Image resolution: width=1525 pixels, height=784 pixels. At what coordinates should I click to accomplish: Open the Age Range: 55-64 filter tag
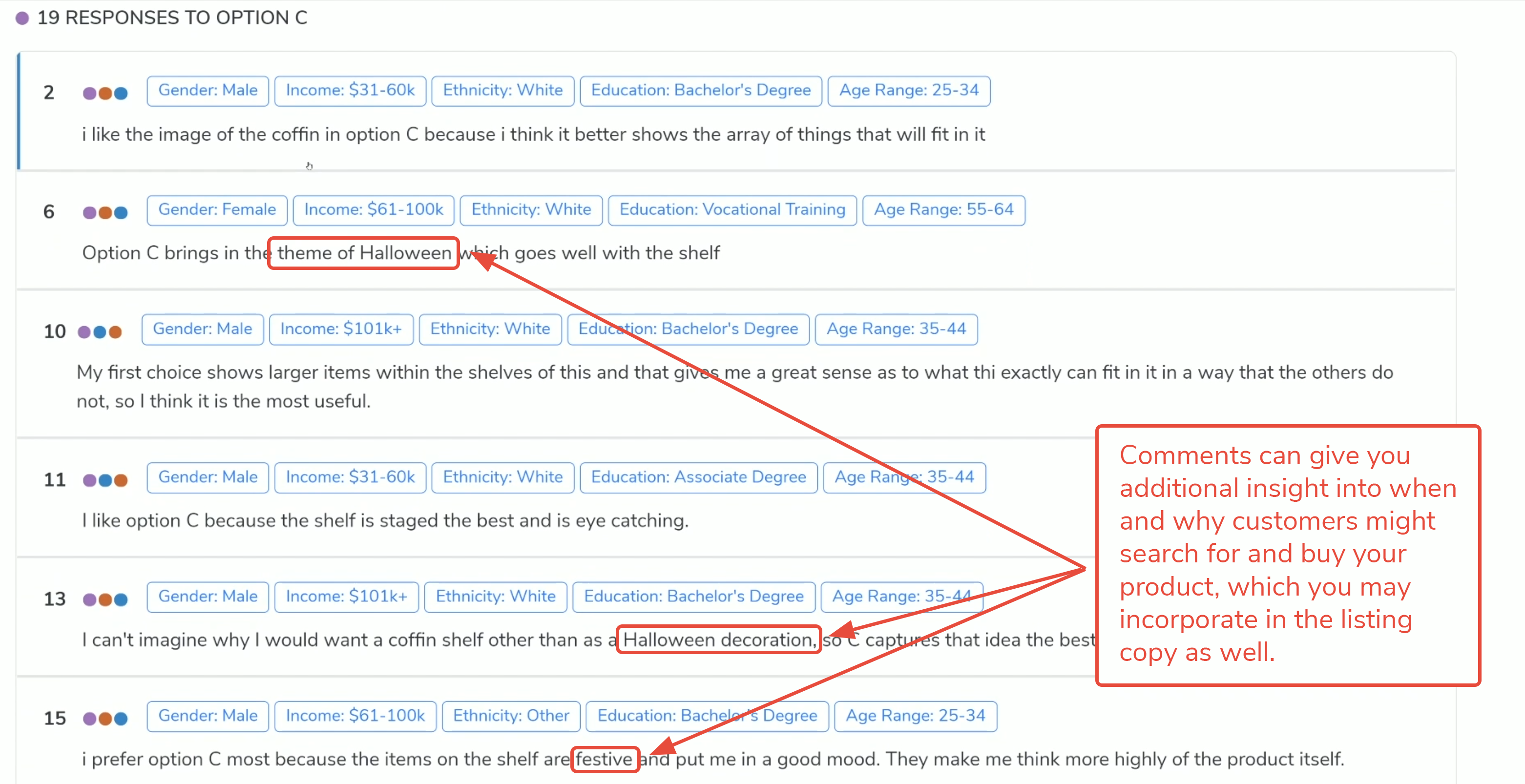point(943,209)
